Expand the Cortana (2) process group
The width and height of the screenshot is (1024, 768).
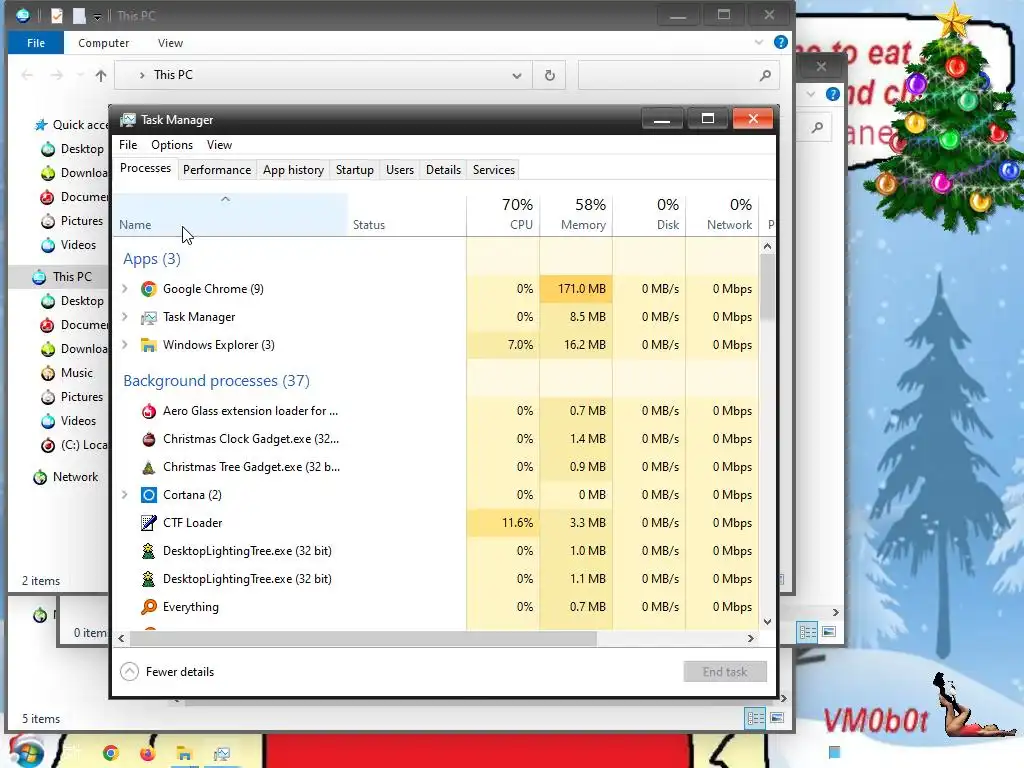point(125,495)
